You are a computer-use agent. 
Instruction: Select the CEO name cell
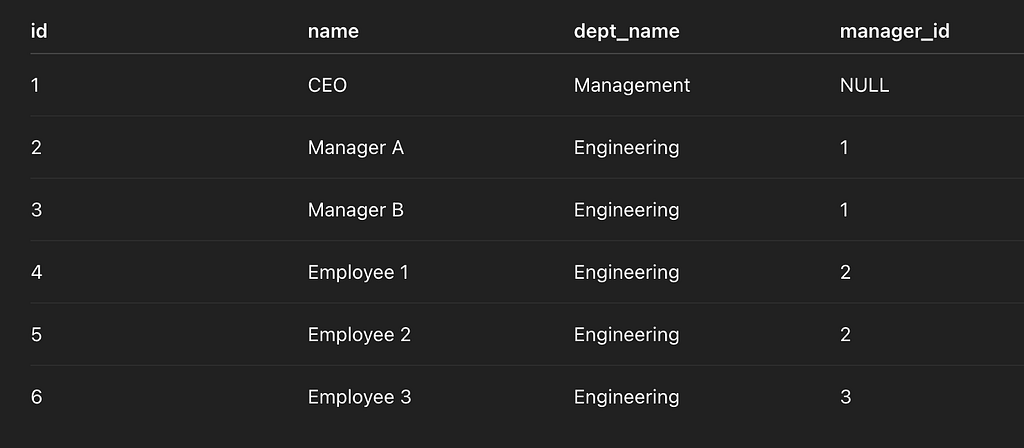[327, 85]
